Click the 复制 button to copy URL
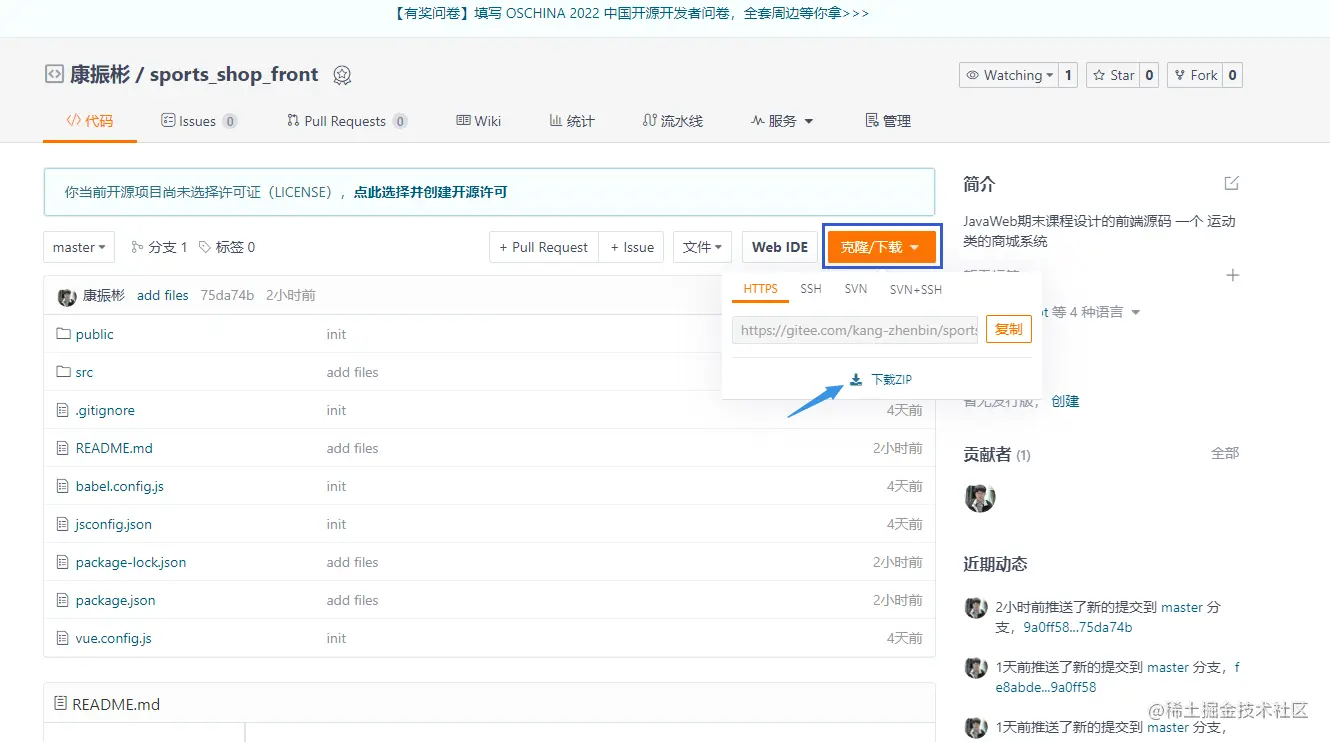Screen dimensions: 1330x742 pos(1009,329)
